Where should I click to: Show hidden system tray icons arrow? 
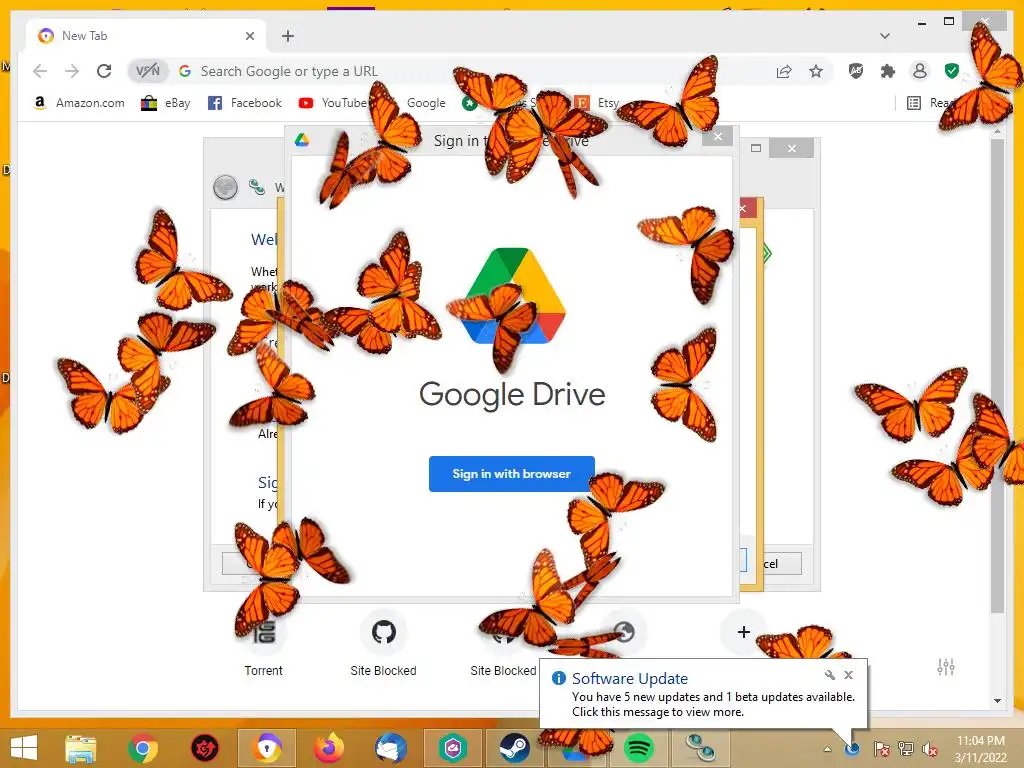coord(827,750)
